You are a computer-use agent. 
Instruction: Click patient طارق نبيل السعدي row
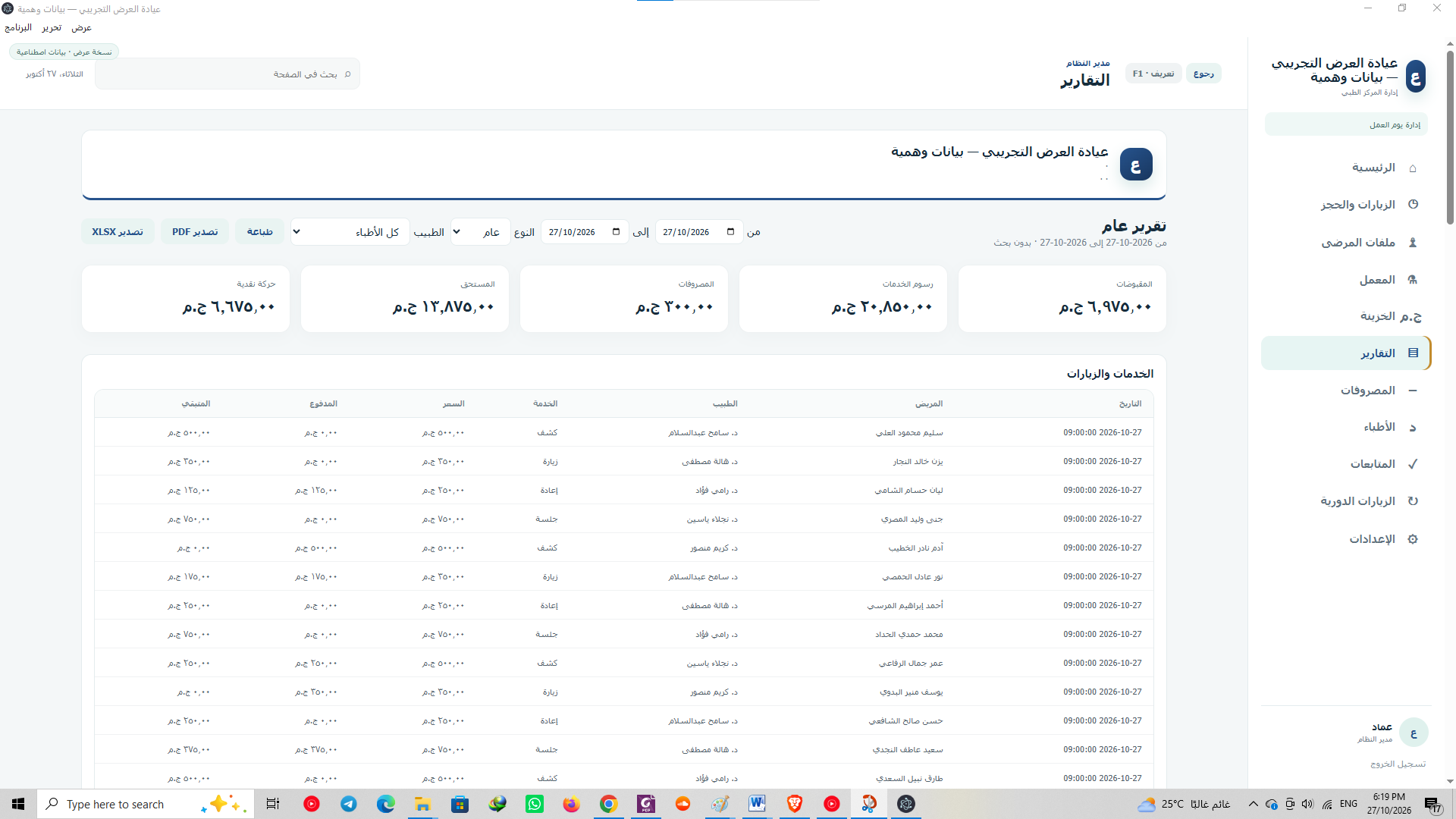click(x=624, y=778)
